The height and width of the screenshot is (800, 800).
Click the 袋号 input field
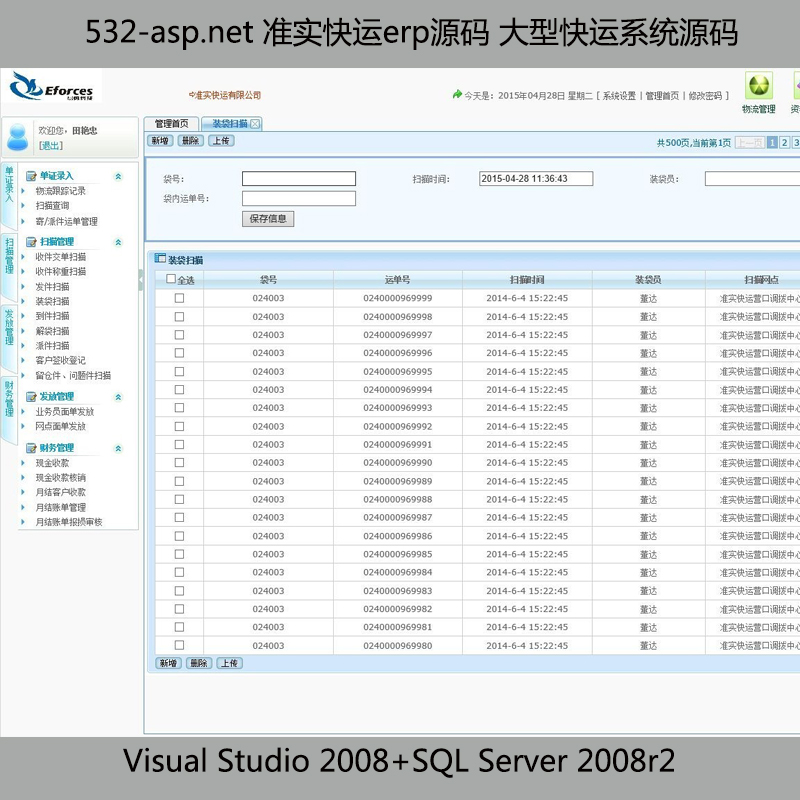[299, 179]
